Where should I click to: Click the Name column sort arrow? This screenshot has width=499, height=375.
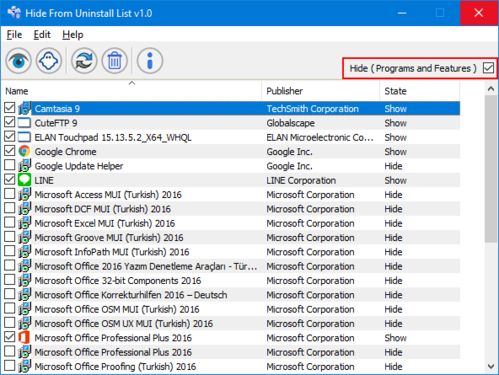point(132,83)
